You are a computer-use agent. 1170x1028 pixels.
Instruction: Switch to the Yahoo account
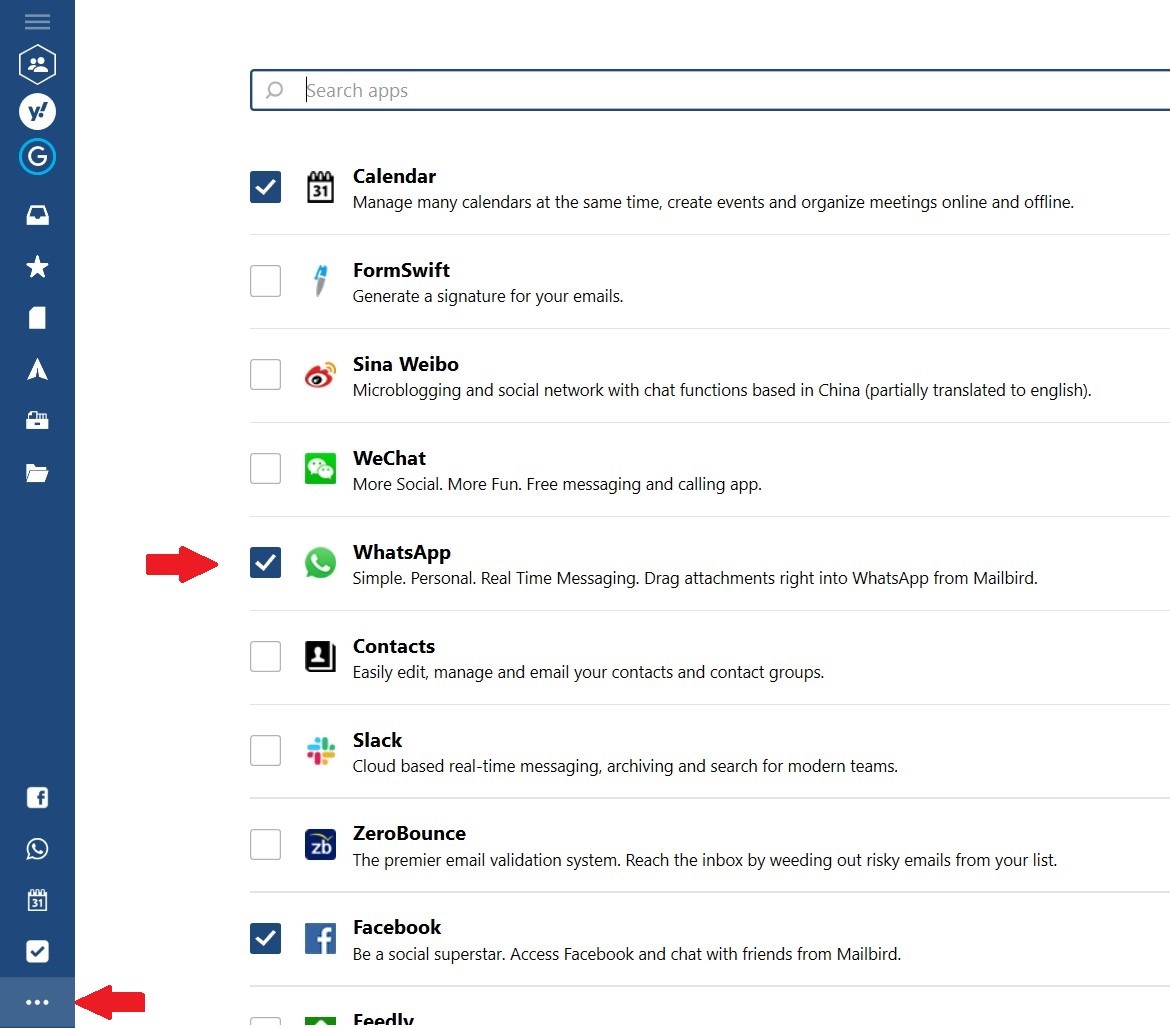pos(37,112)
